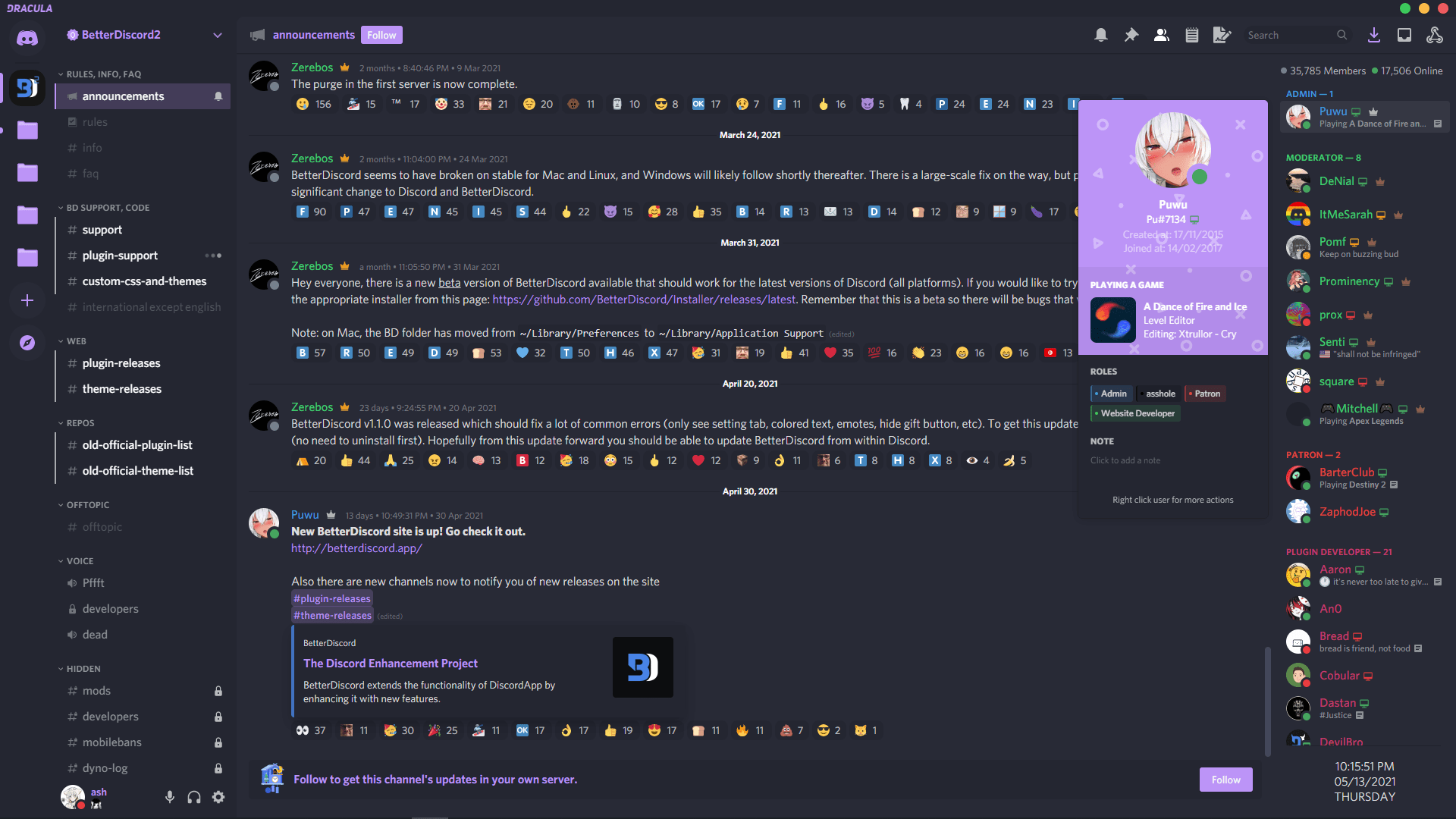Switch to the custom-css-and-themes channel
This screenshot has height=819, width=1456.
(x=144, y=281)
